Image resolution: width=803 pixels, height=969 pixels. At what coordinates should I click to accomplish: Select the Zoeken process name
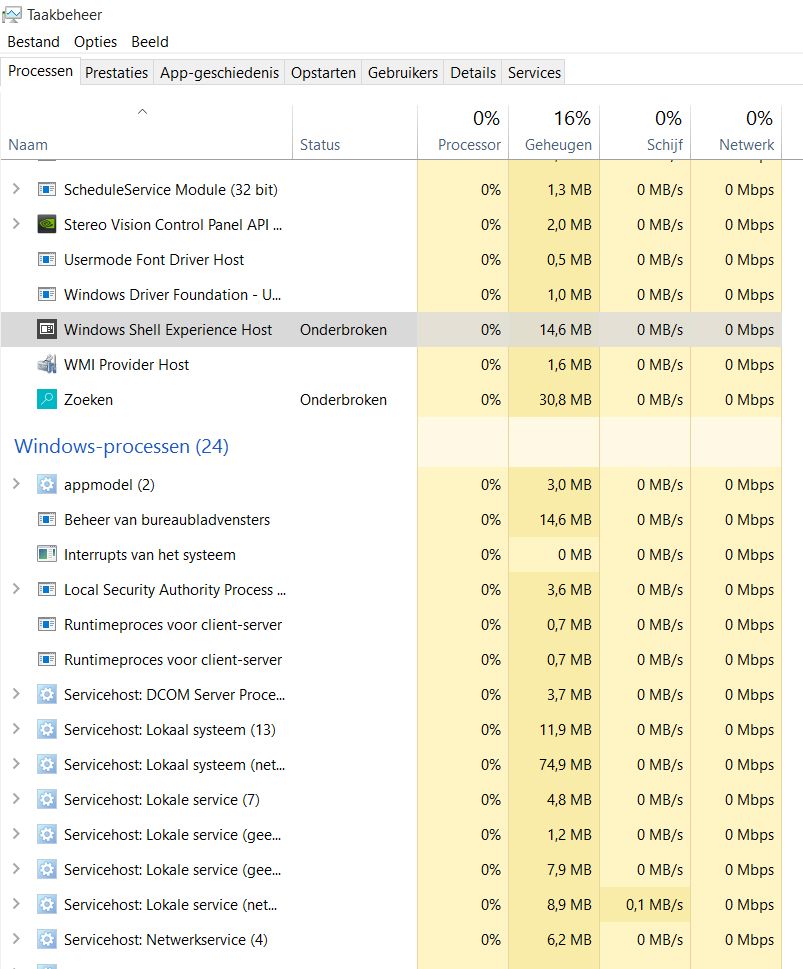point(88,400)
